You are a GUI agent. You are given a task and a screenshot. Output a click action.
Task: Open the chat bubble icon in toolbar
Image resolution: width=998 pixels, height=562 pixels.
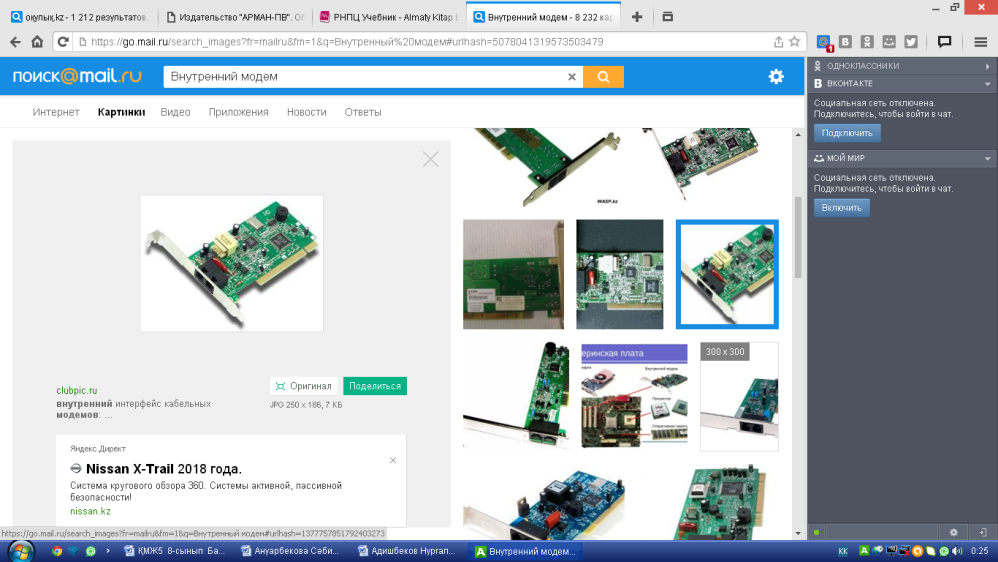[945, 42]
